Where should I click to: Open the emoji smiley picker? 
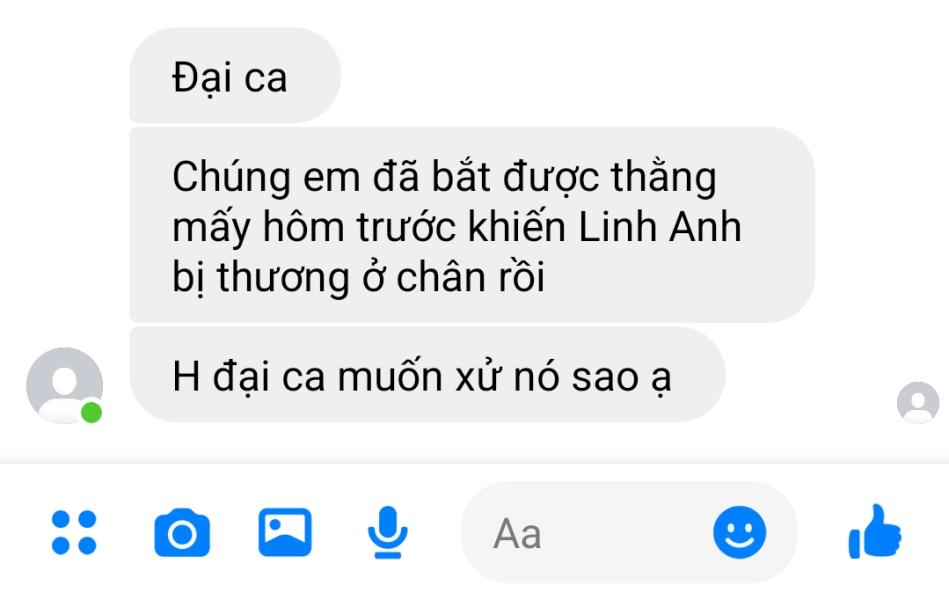(x=740, y=532)
